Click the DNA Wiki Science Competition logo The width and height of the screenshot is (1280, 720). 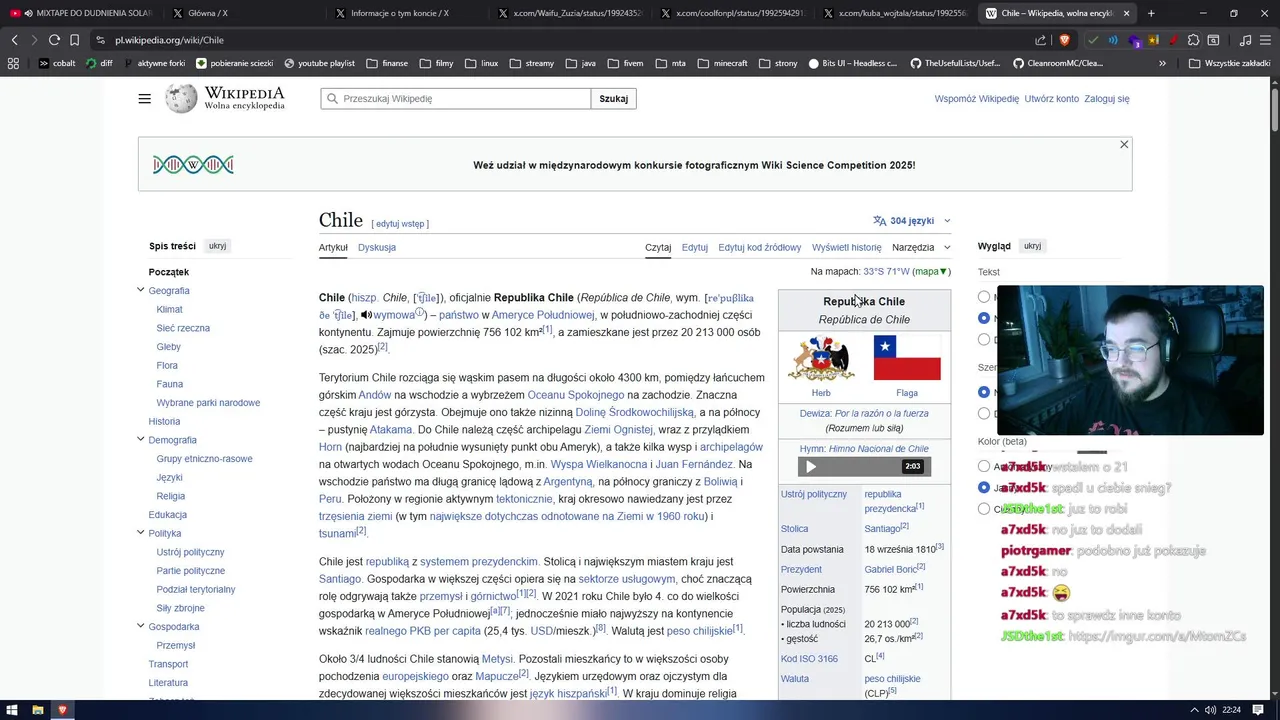pos(193,165)
